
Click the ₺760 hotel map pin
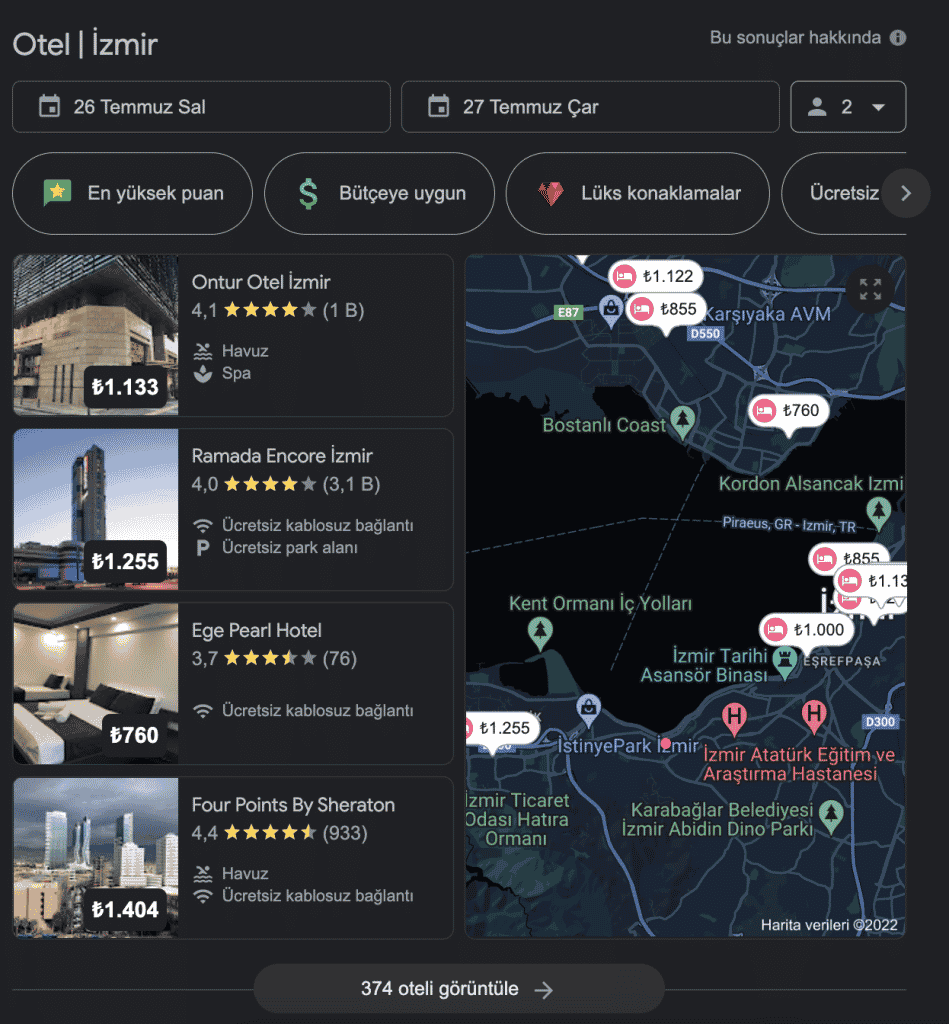tap(789, 410)
